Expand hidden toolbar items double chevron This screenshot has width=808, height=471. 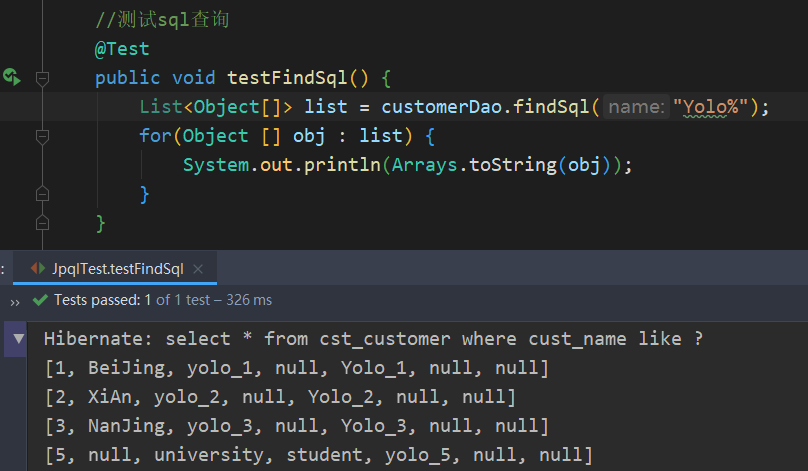pos(14,302)
